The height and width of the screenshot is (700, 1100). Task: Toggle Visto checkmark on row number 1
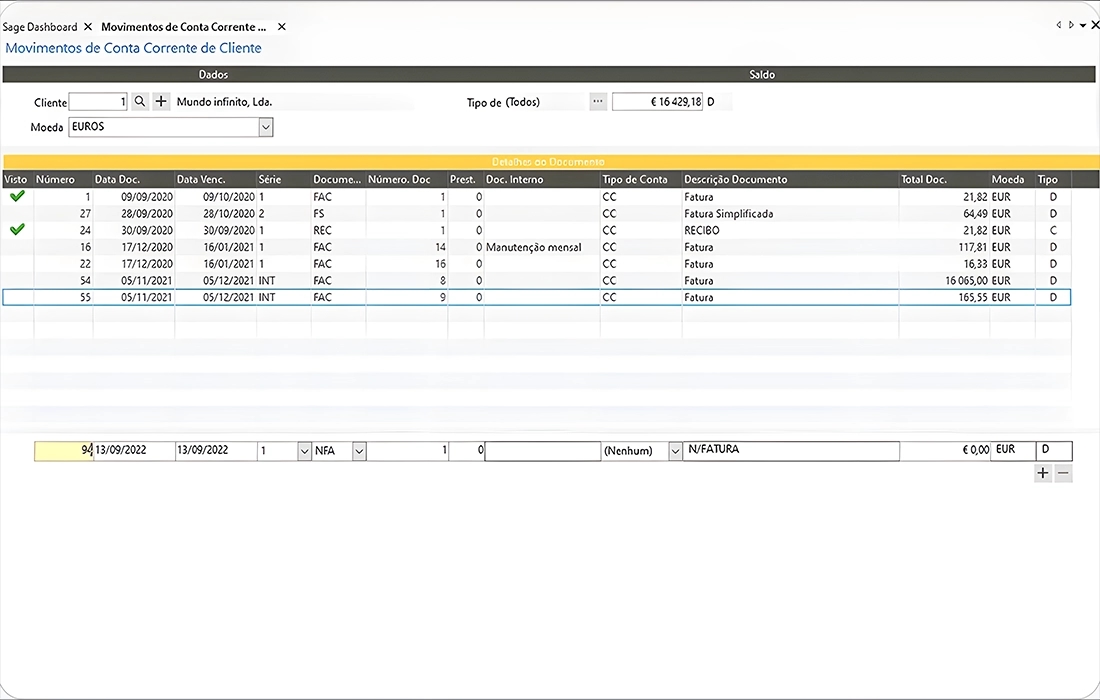18,196
